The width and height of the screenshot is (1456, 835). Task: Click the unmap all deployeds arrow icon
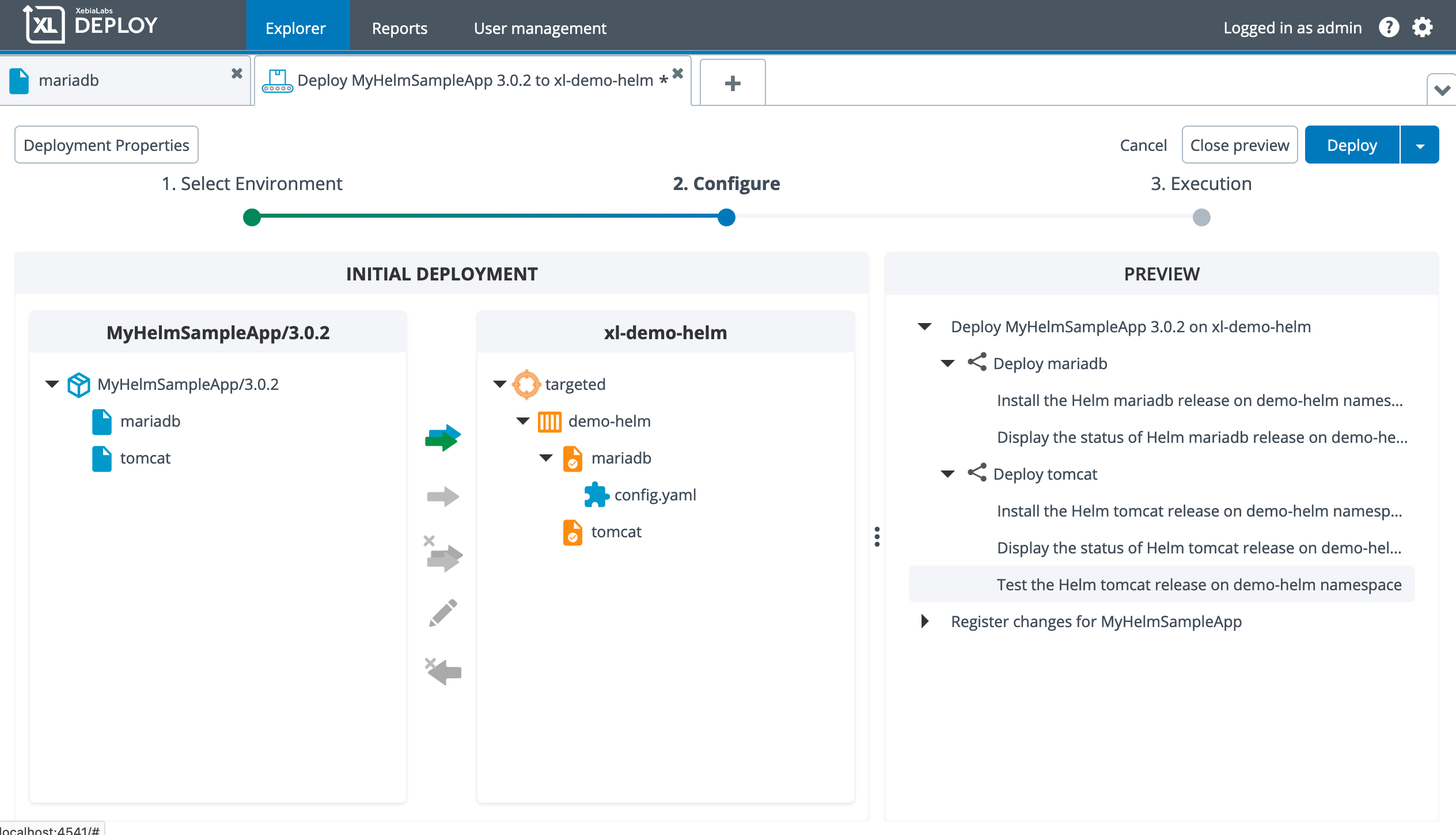pos(443,556)
